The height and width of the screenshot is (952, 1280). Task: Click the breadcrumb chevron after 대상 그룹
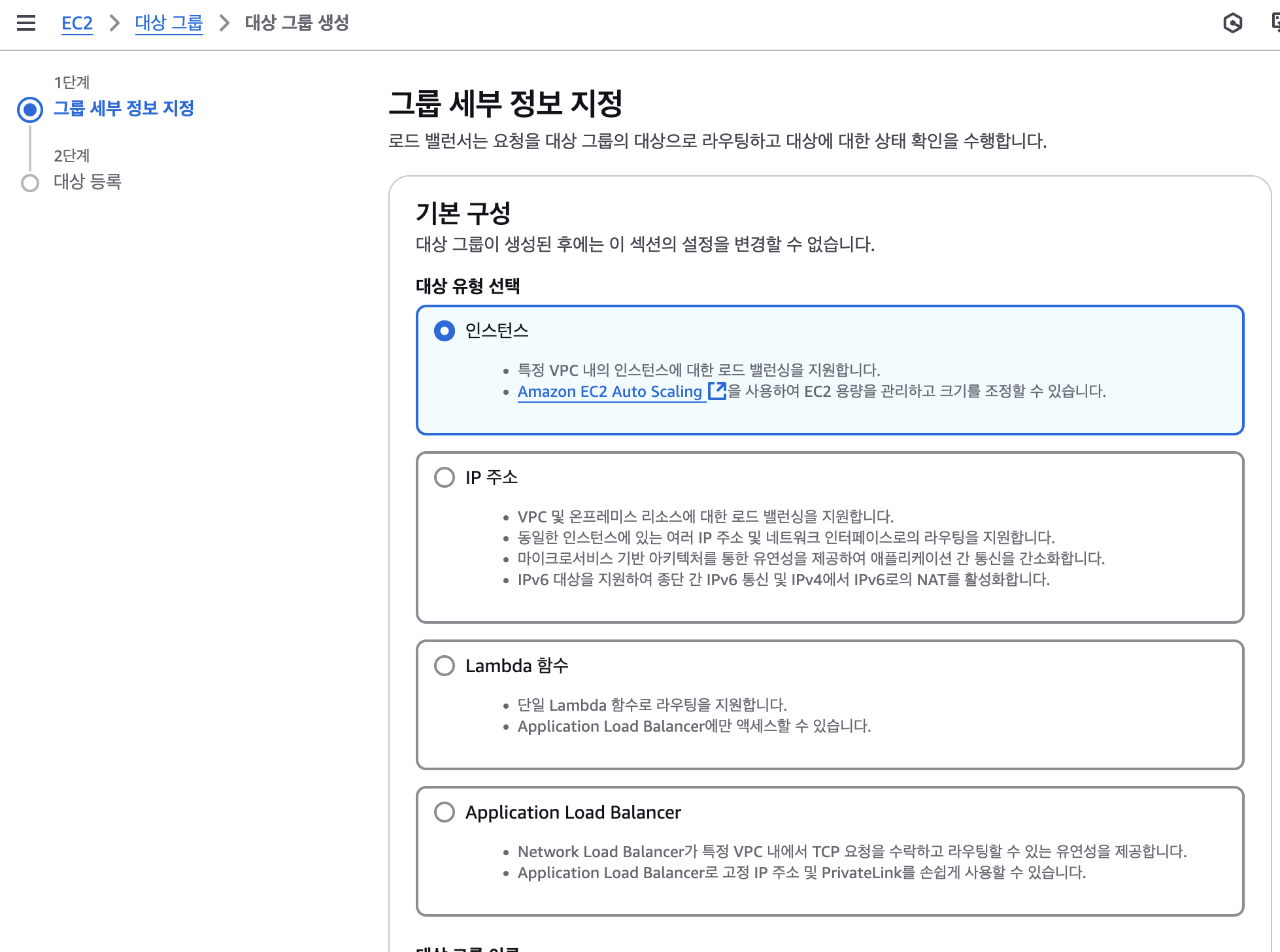coord(224,23)
